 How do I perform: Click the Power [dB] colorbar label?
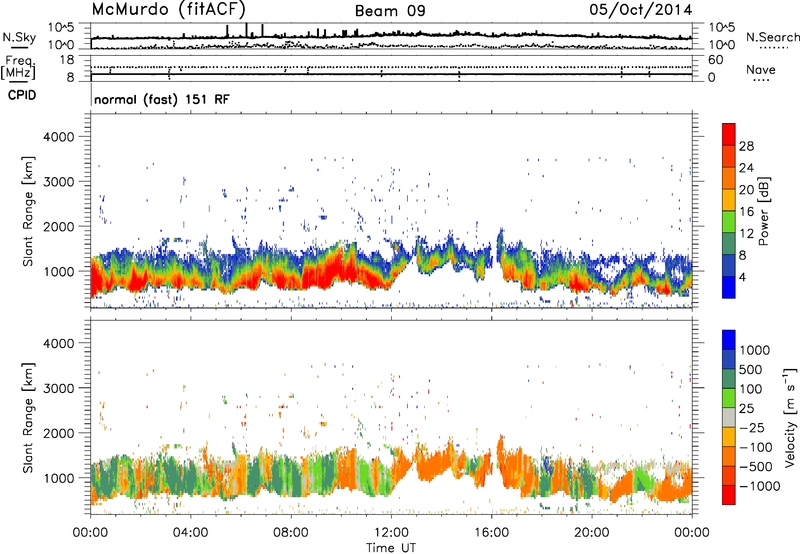click(x=763, y=211)
